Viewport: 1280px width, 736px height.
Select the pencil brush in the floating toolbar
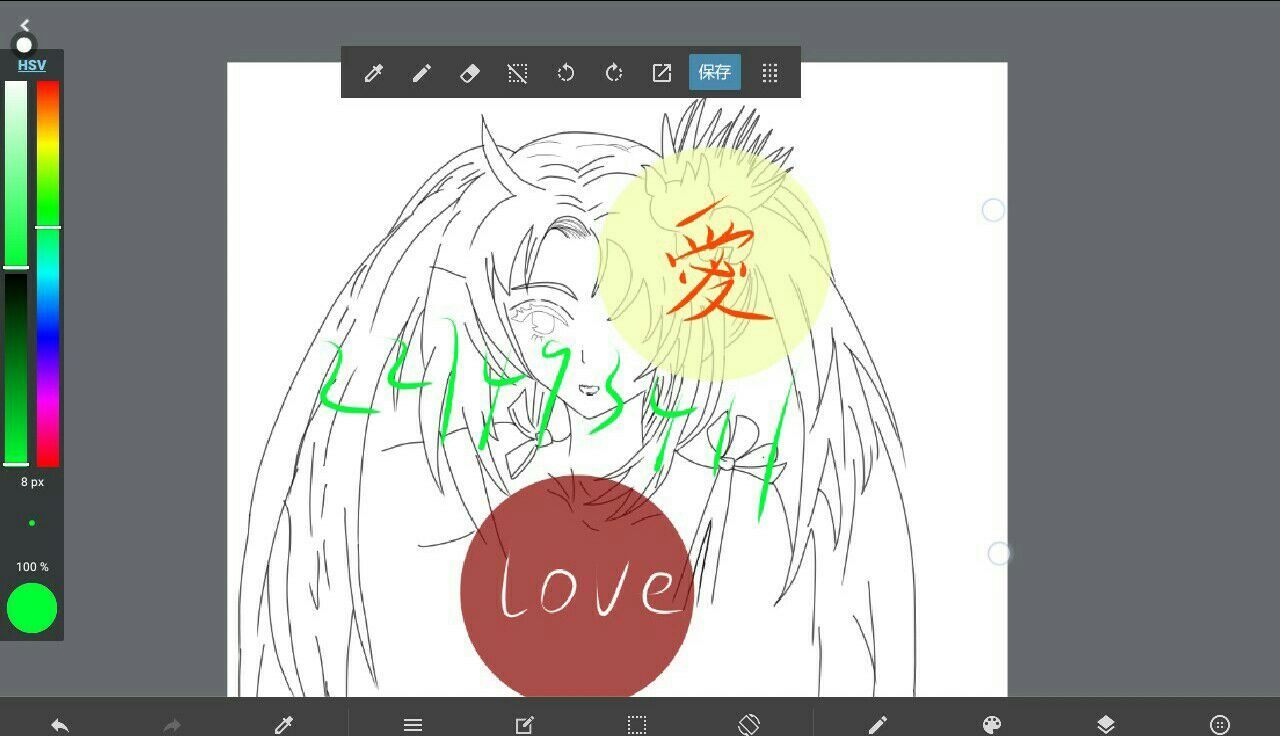coord(422,73)
